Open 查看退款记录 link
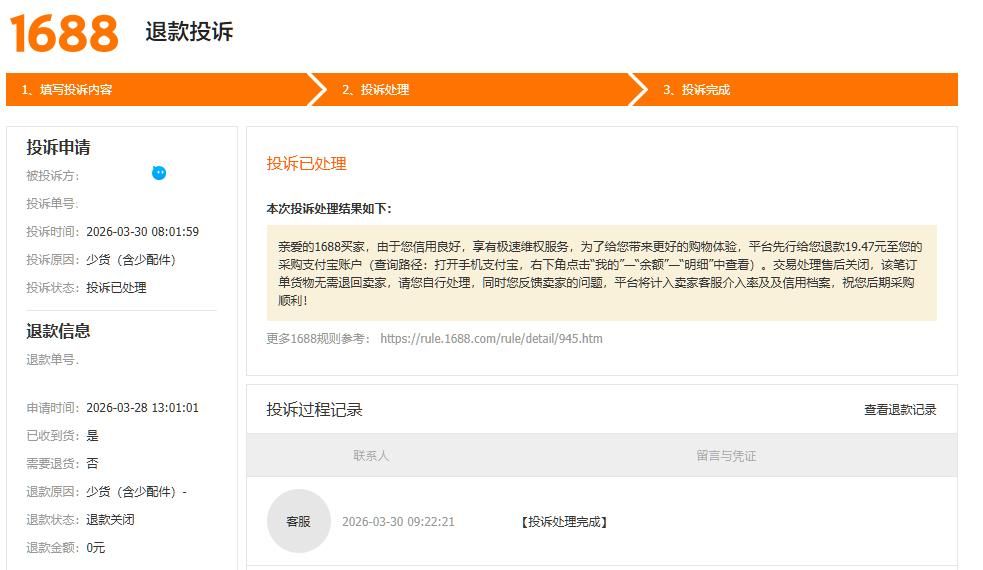Viewport: 983px width, 570px height. click(900, 409)
